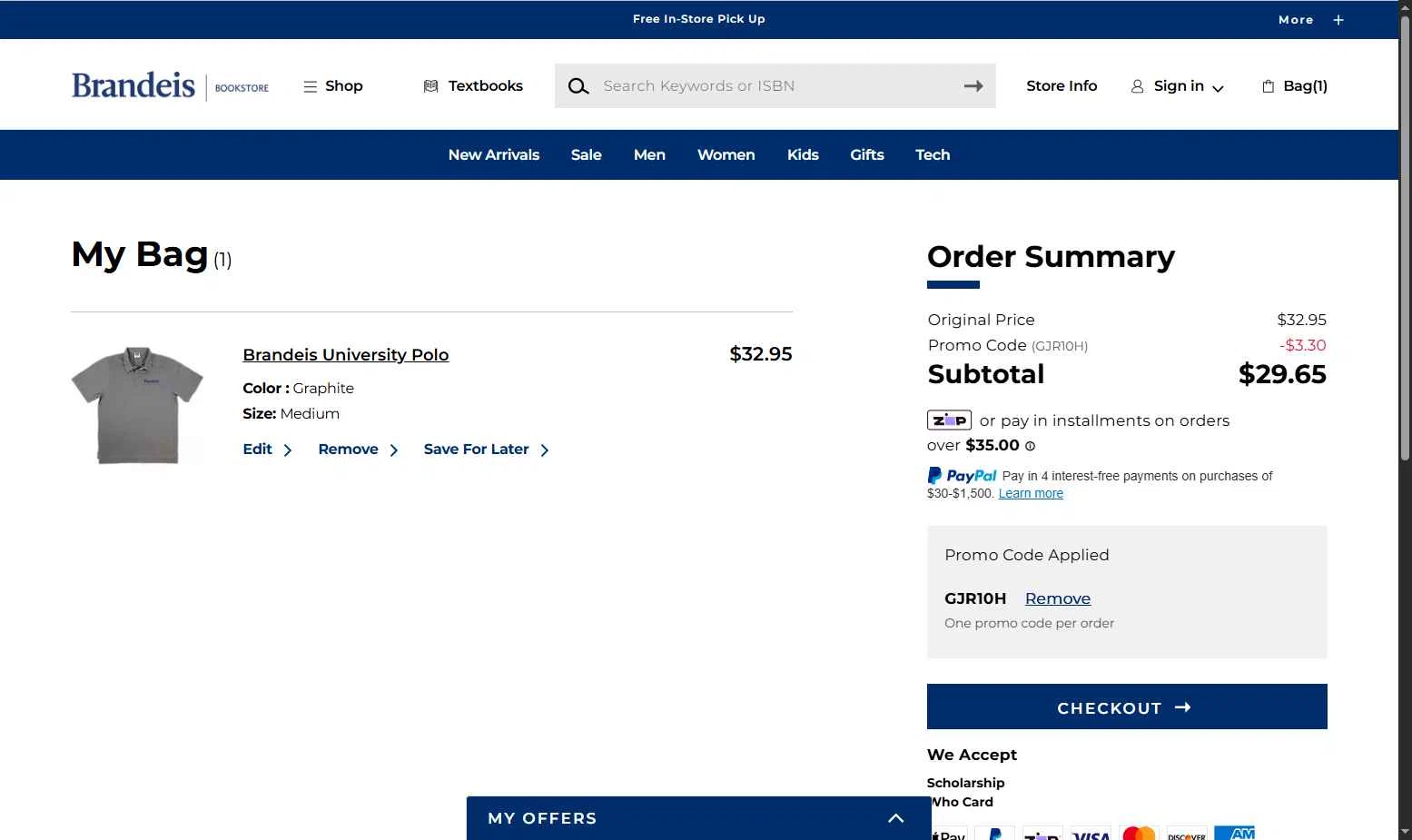1412x840 pixels.
Task: Remove the GJR10H promo code
Action: click(1058, 598)
